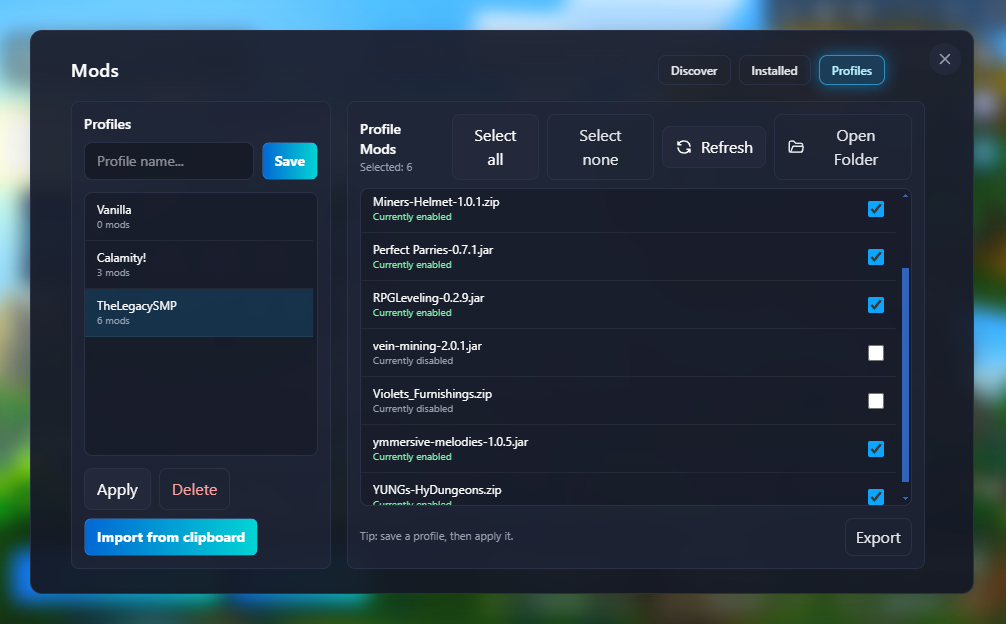This screenshot has width=1006, height=624.
Task: Click '3 mods' under Calamity!
Action: pyautogui.click(x=113, y=273)
